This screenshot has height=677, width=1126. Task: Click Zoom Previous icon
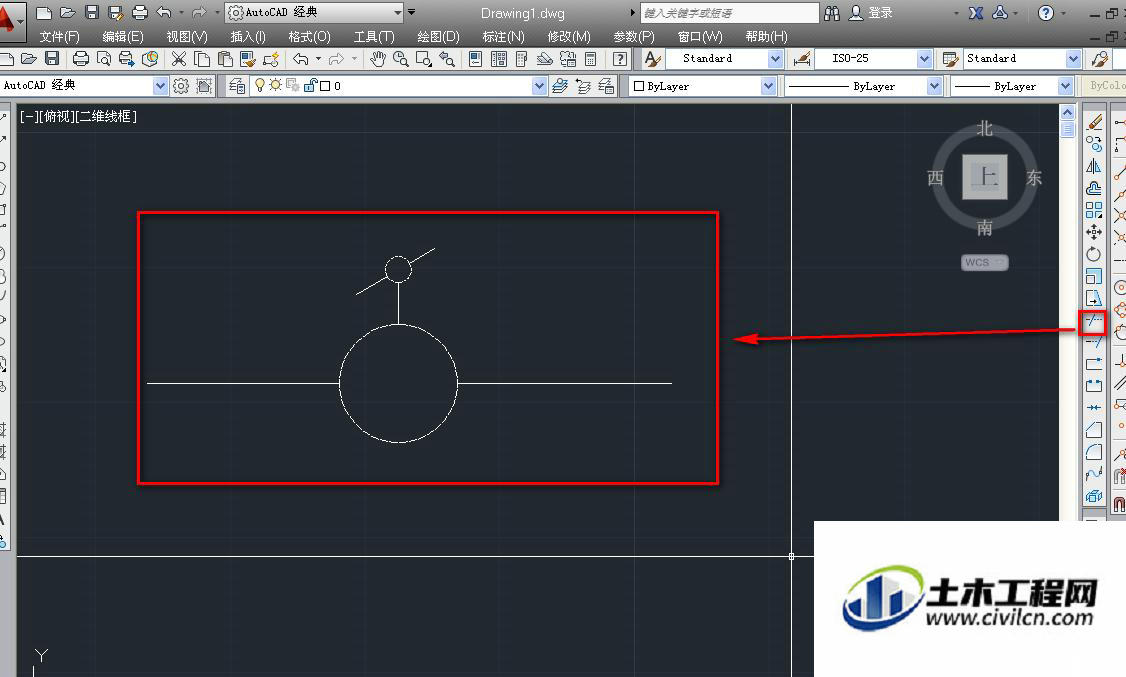[447, 59]
